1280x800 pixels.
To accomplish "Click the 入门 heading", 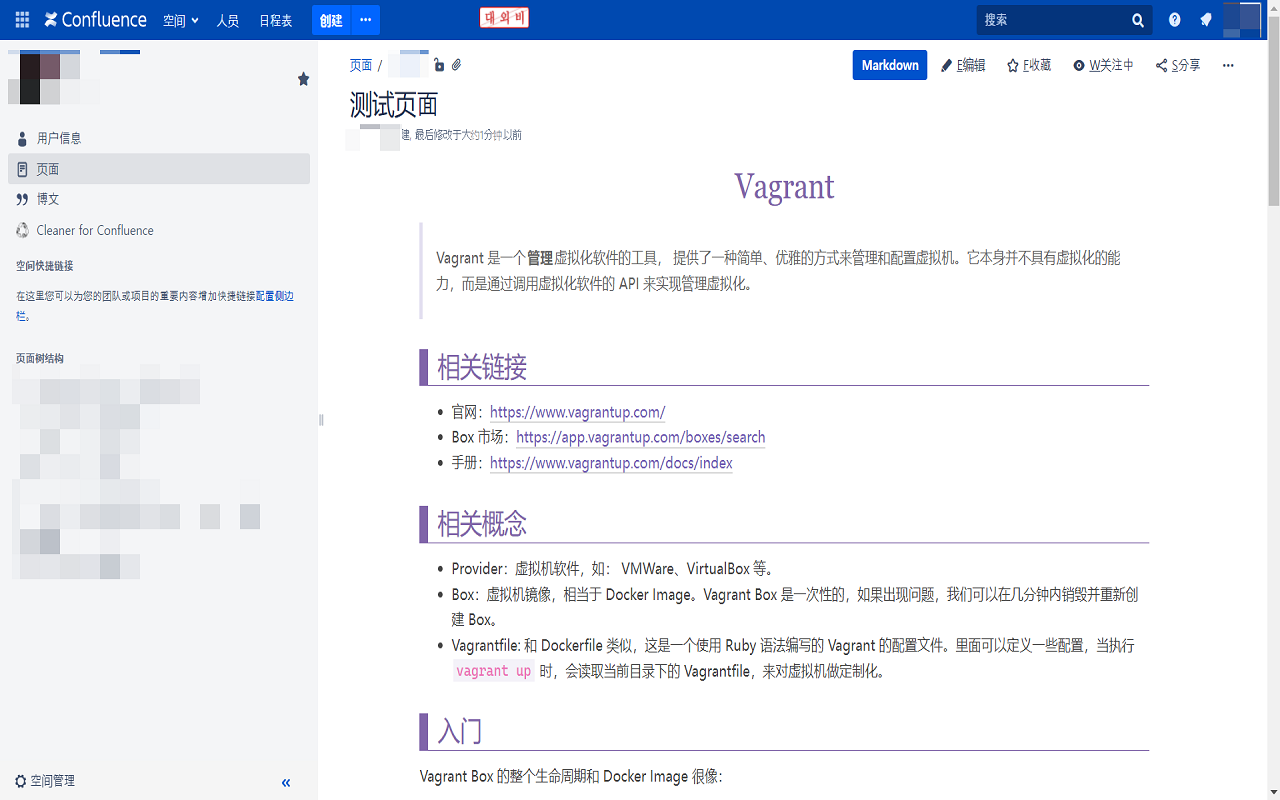I will coord(460,731).
